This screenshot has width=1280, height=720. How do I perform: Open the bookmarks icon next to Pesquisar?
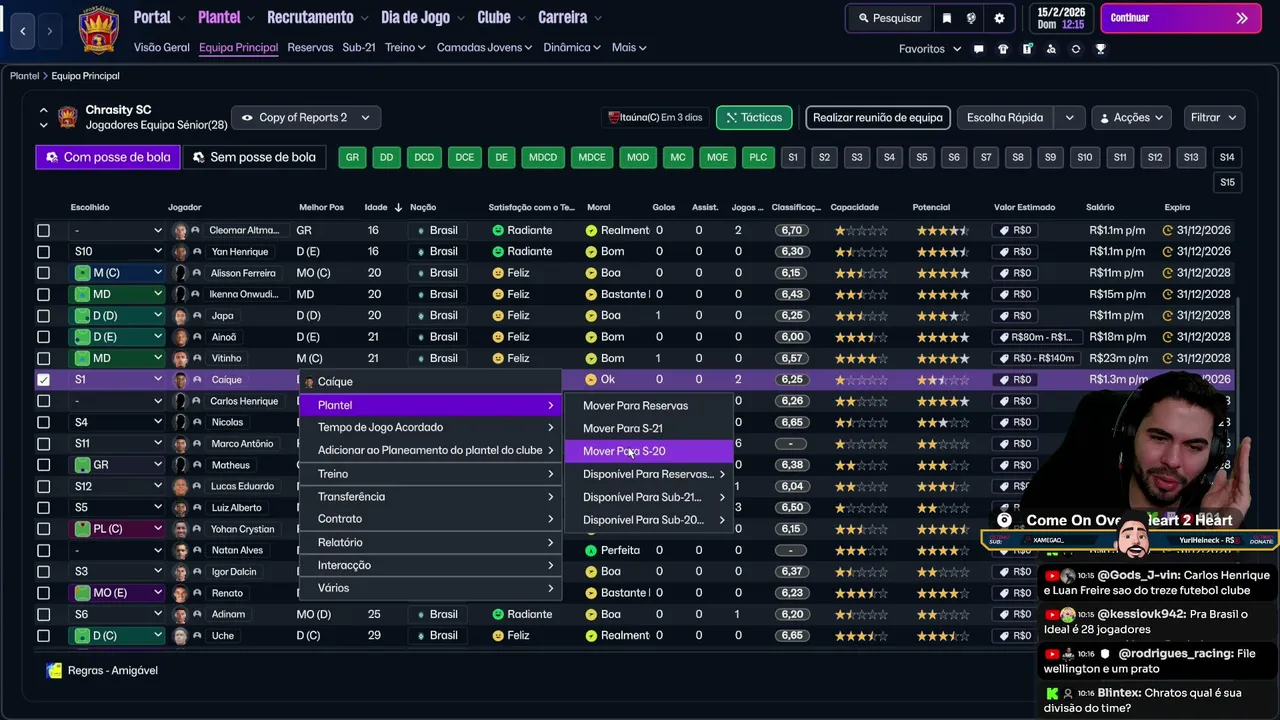(947, 18)
